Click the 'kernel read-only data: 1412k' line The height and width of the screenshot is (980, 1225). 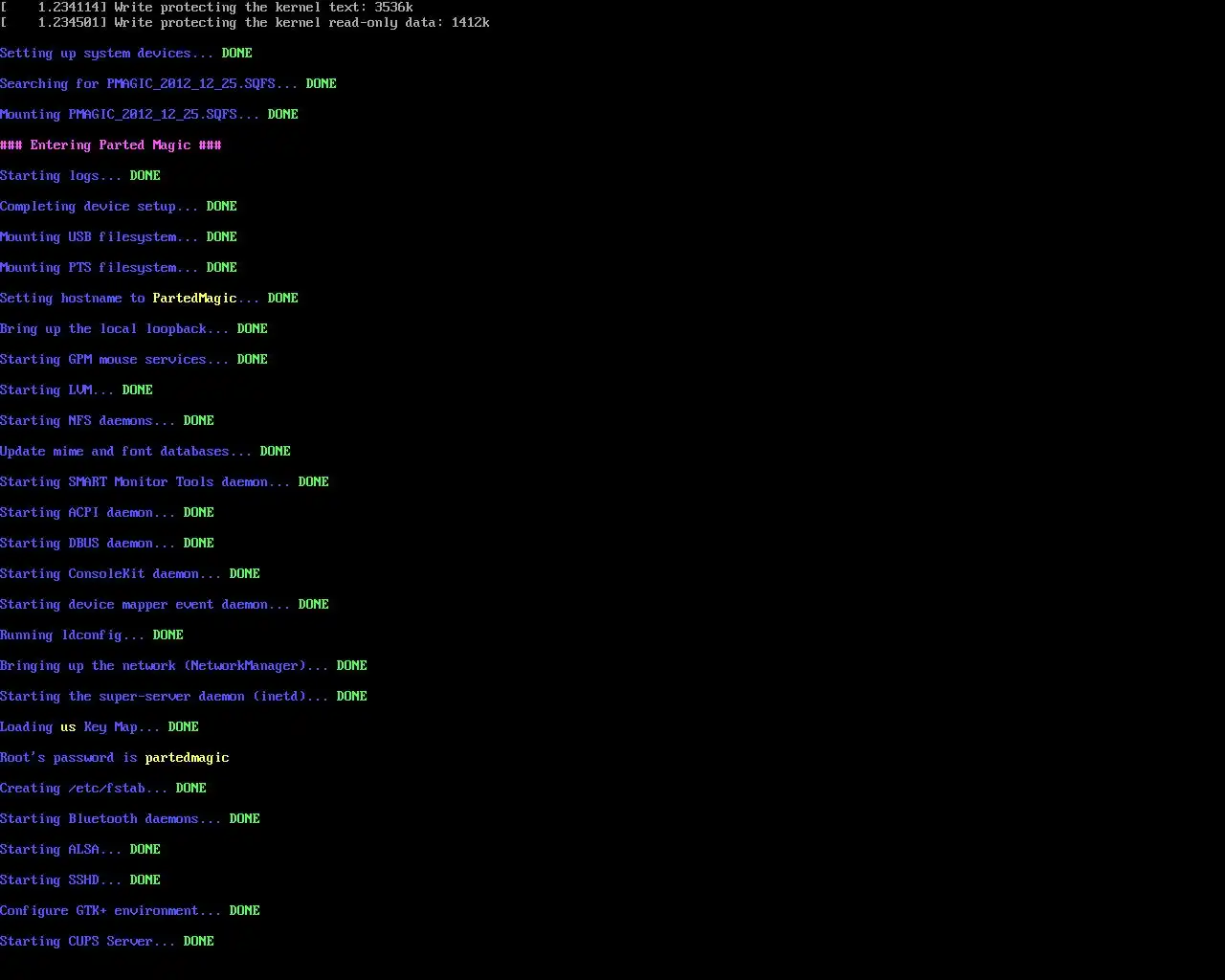[245, 22]
